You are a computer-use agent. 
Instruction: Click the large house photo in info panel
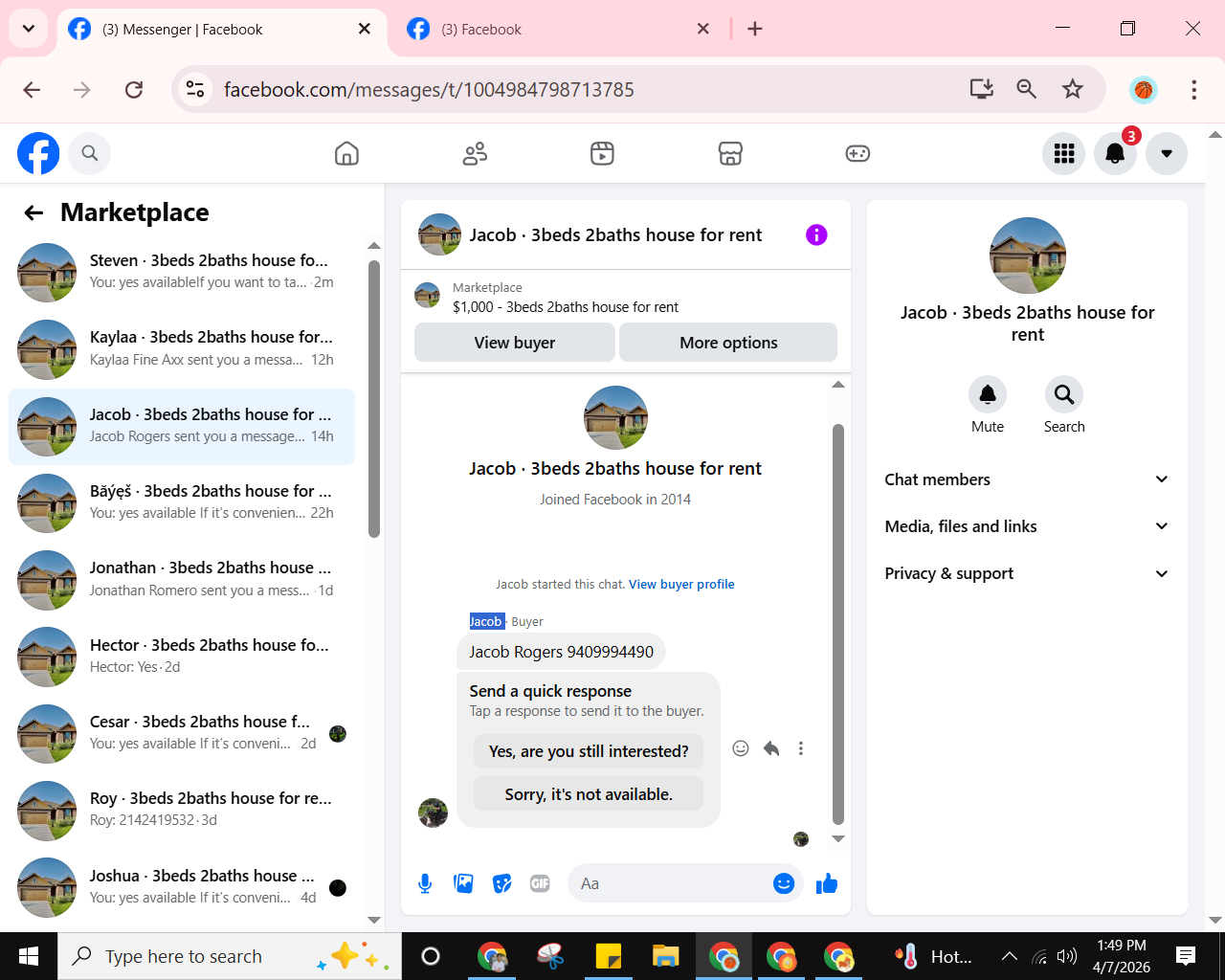[1028, 256]
